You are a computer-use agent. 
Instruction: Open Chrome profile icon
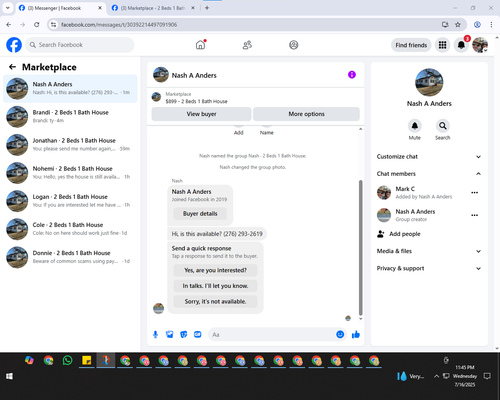pos(477,25)
